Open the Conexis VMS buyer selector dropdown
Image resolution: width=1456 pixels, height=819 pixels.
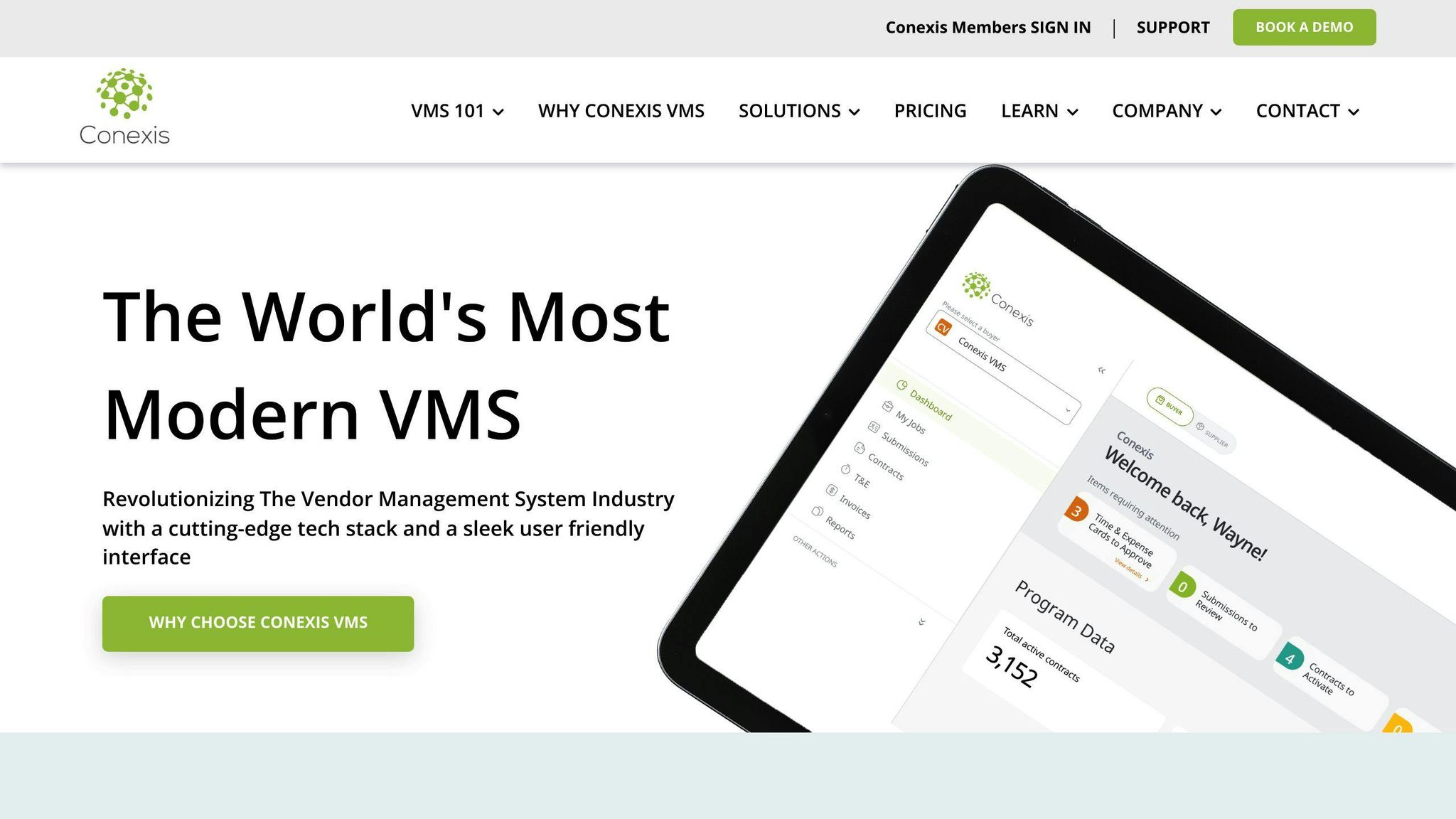coord(1003,367)
